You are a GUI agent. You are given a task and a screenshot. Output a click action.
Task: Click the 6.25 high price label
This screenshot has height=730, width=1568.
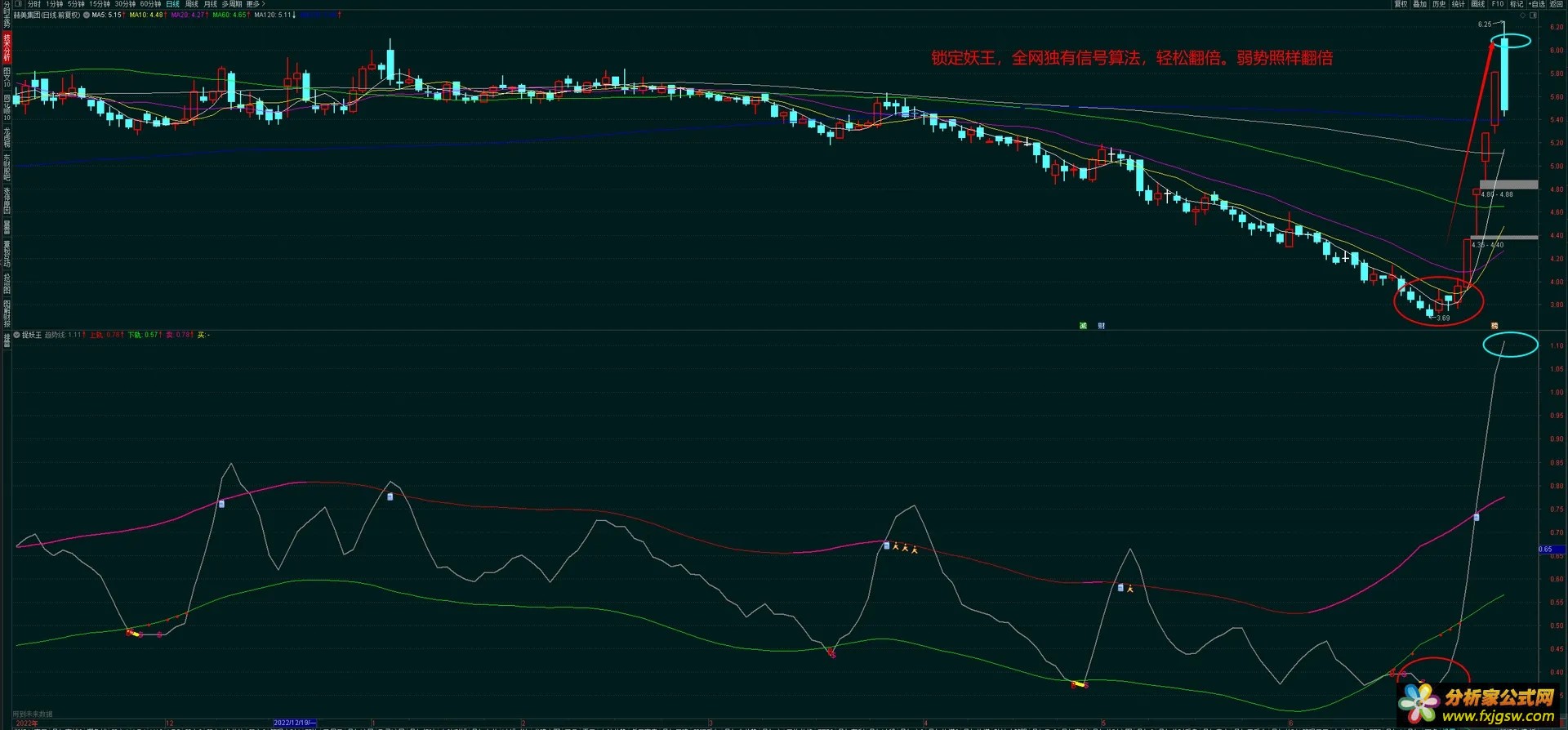(1485, 24)
